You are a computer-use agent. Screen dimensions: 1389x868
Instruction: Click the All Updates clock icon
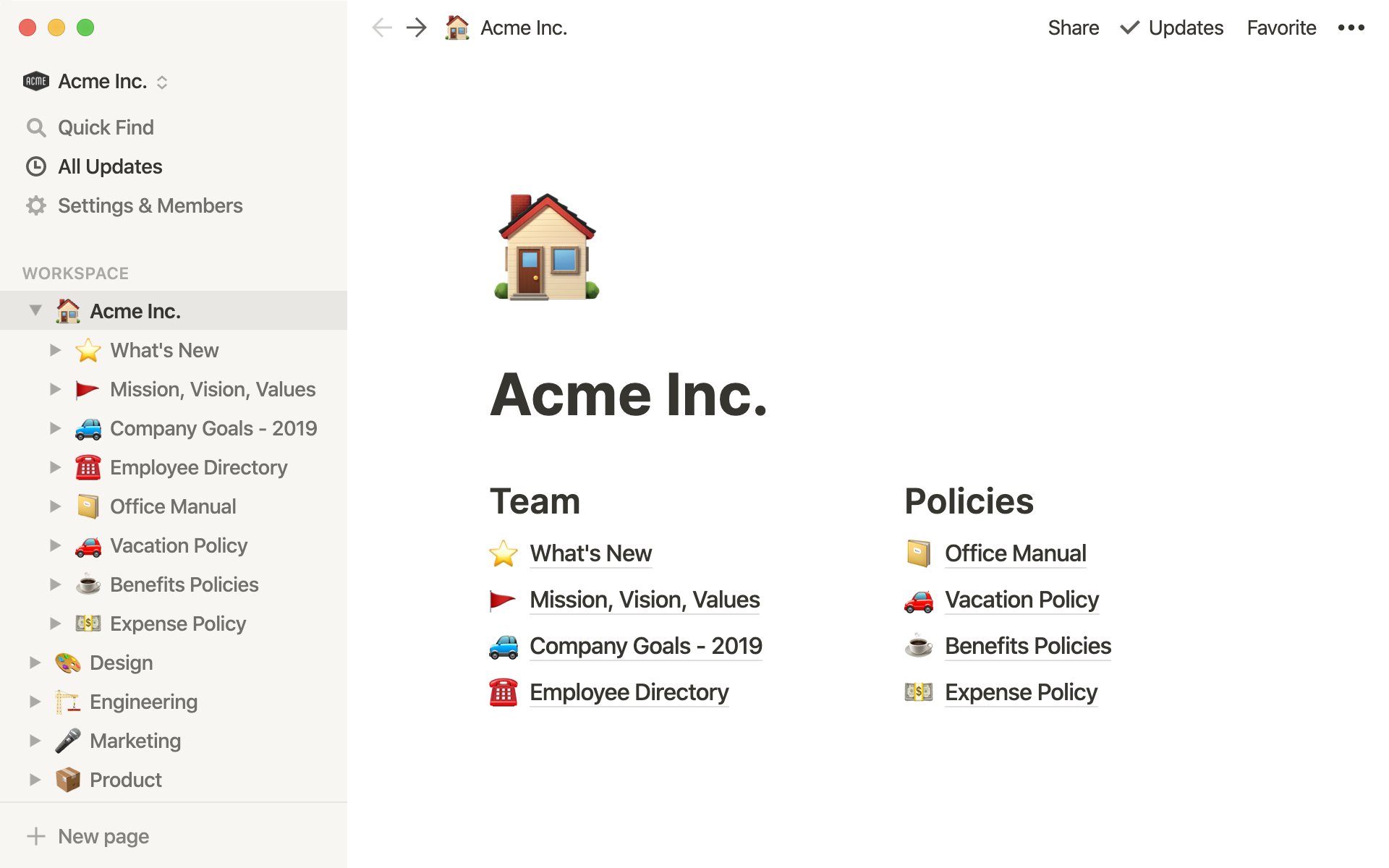point(35,166)
